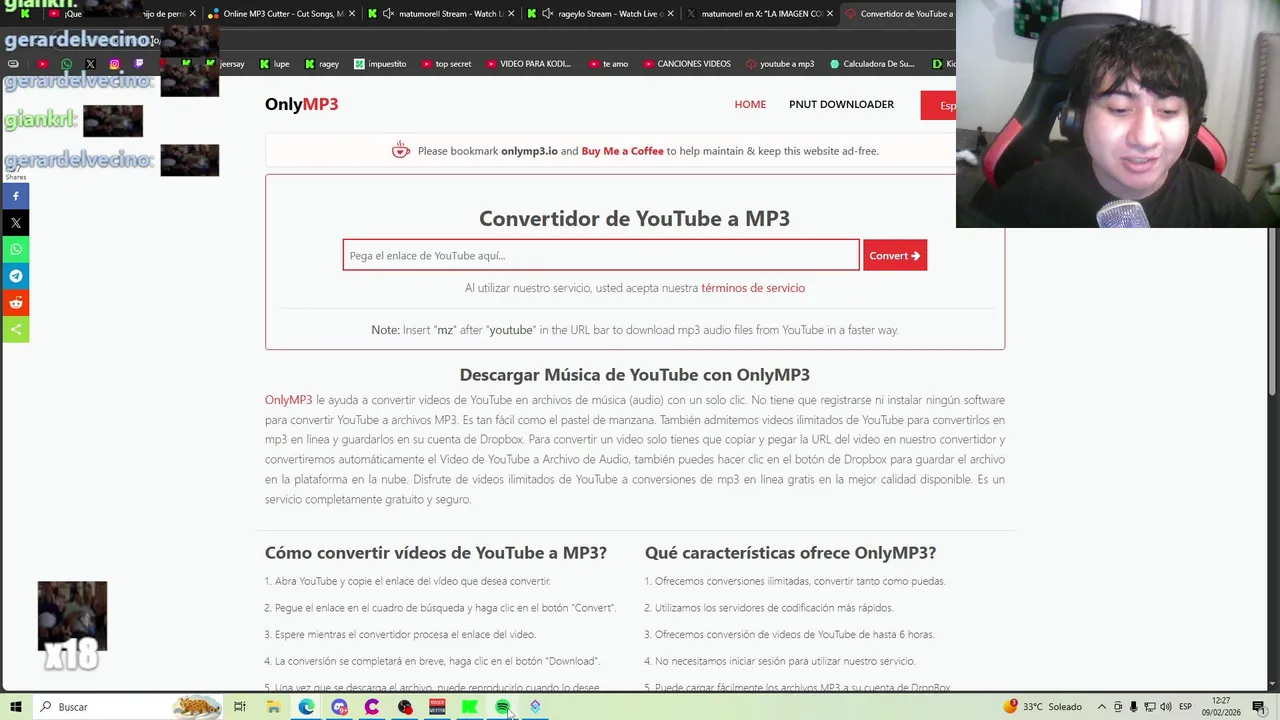Open the CANCIONES VIDEOS bookmark
Viewport: 1280px width, 720px height.
[x=686, y=64]
